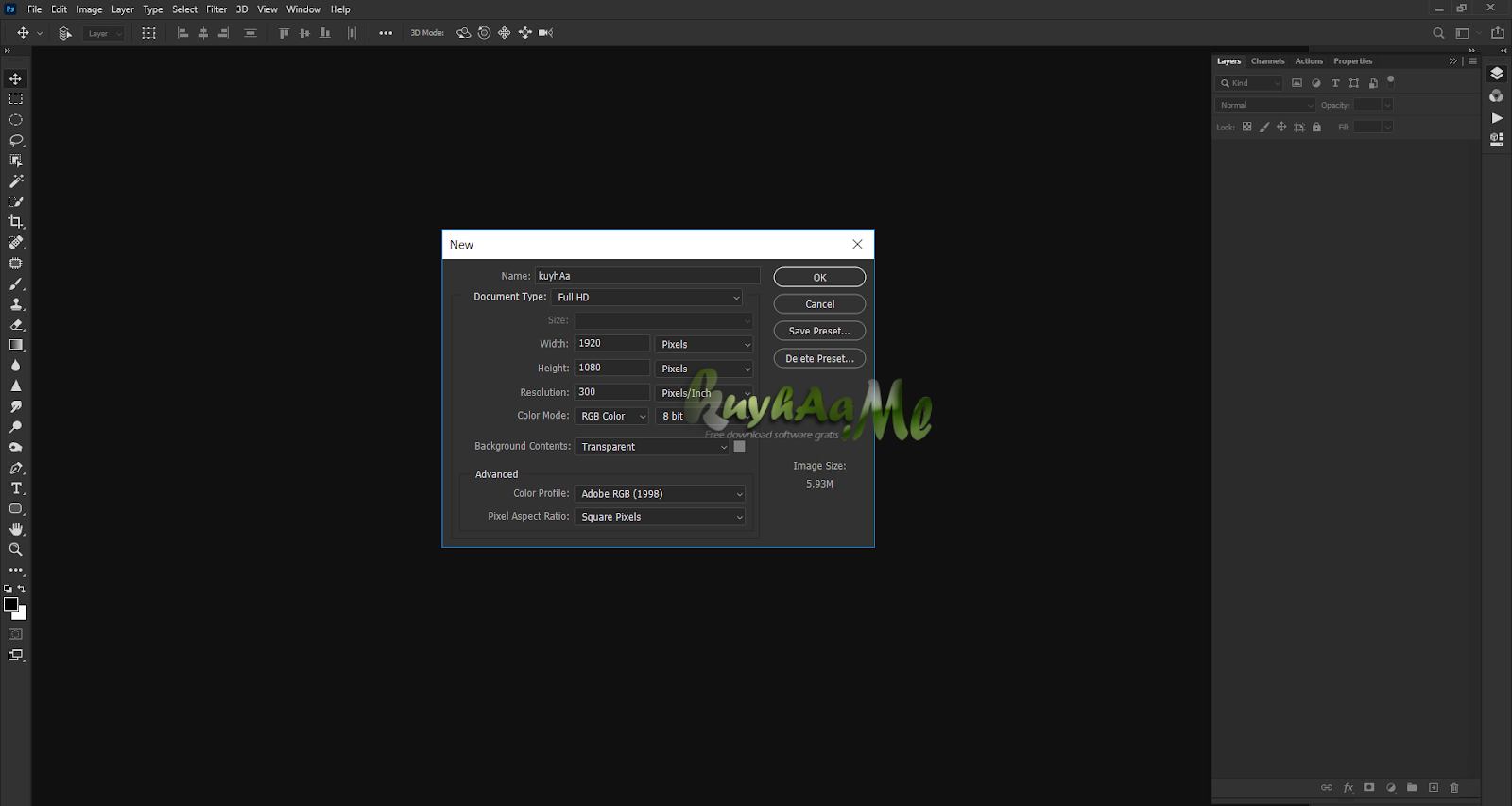The image size is (1512, 806).
Task: Open the Color Profile Adobe RGB dropdown
Action: [x=660, y=494]
